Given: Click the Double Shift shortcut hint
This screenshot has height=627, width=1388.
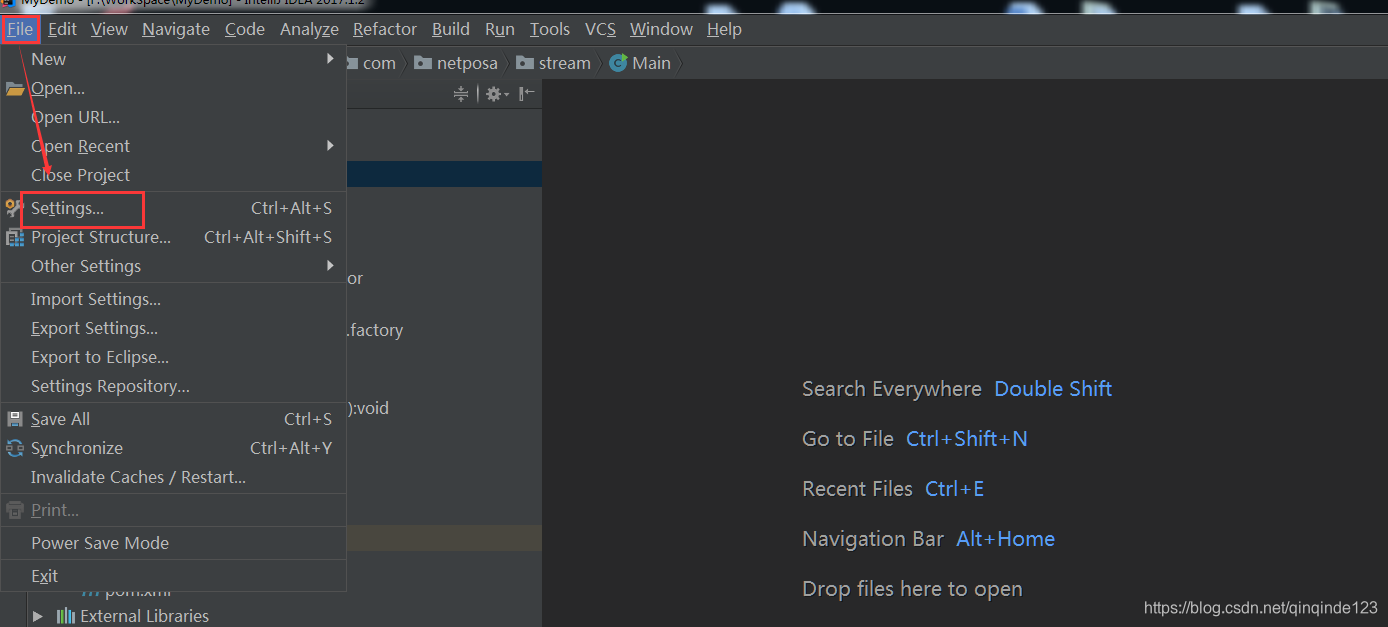Looking at the screenshot, I should (1053, 389).
